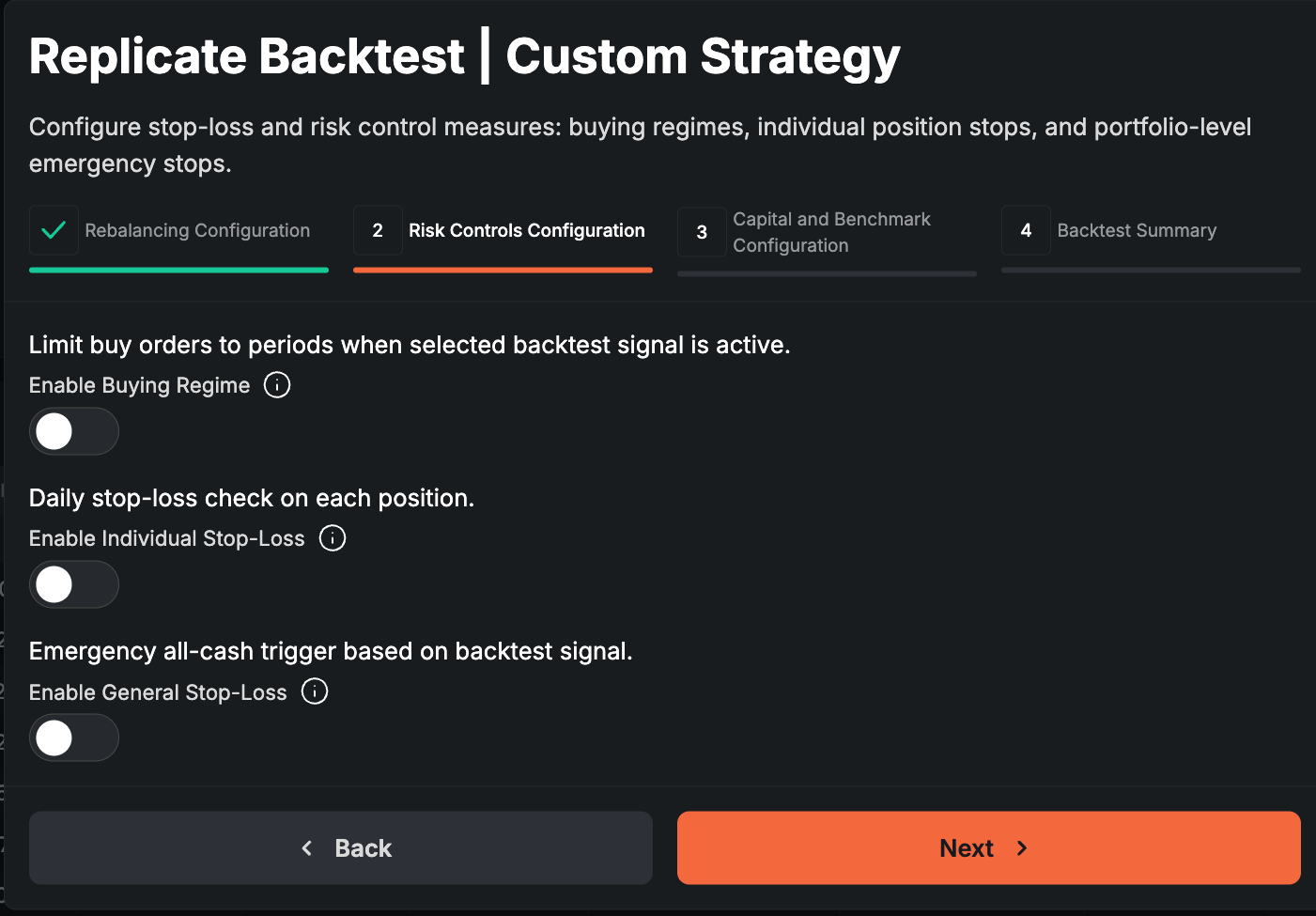Click the green Rebalancing progress bar
This screenshot has width=1316, height=916.
(178, 270)
